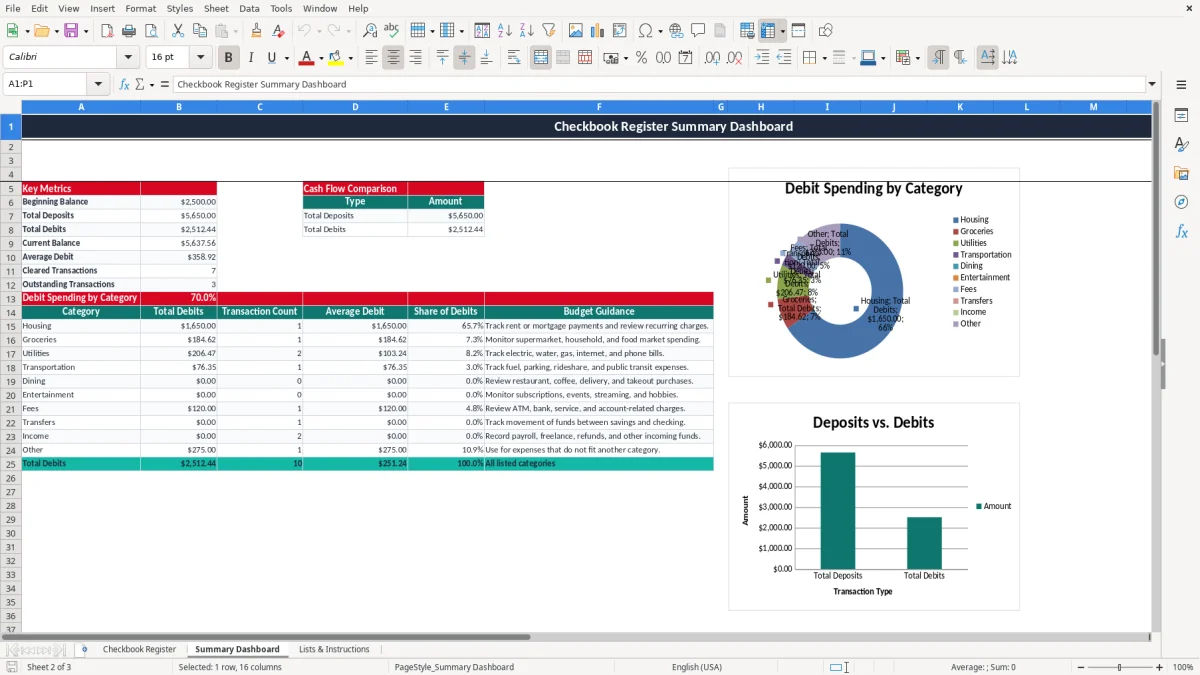Toggle Merge and Center Cells
This screenshot has width=1200, height=675.
(x=541, y=58)
